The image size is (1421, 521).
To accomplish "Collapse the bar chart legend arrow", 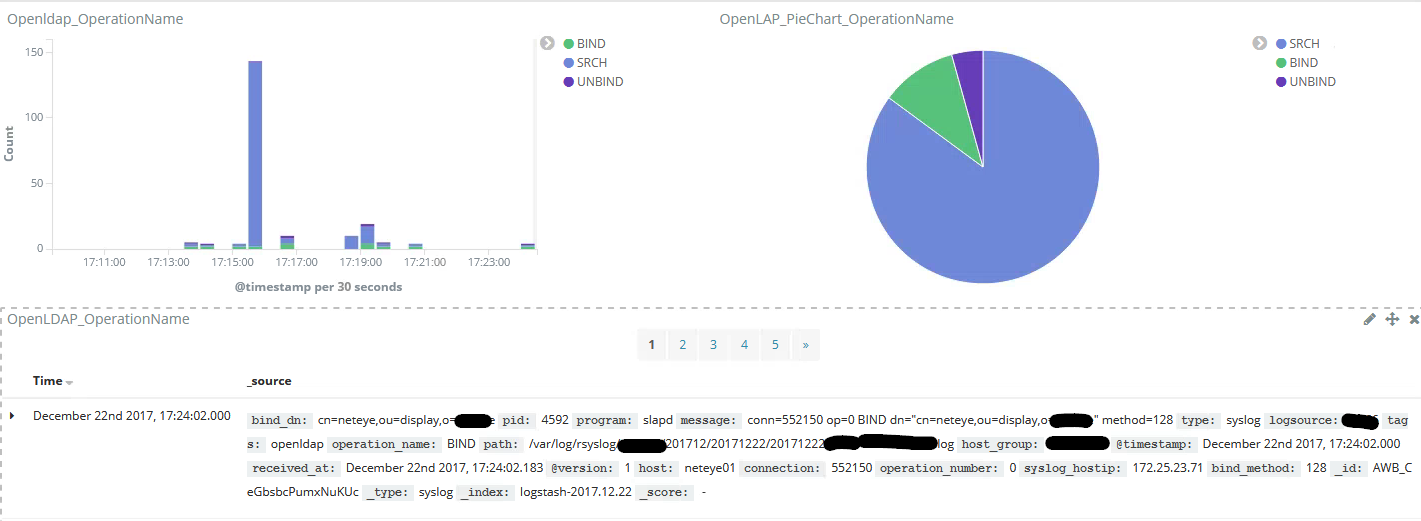I will click(x=547, y=43).
